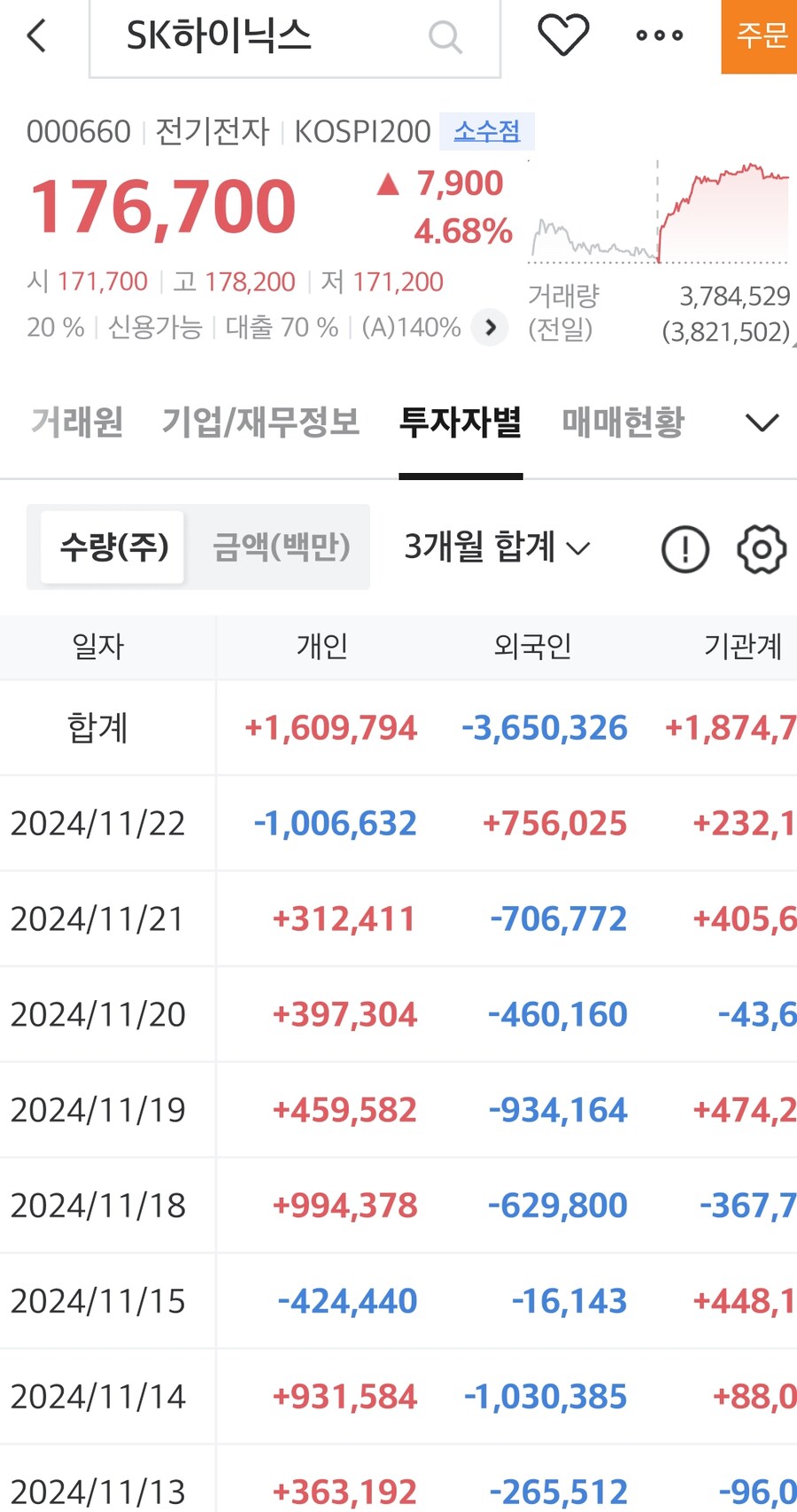Tap 외국인 value -706,772
The height and width of the screenshot is (1512, 797).
[x=559, y=919]
